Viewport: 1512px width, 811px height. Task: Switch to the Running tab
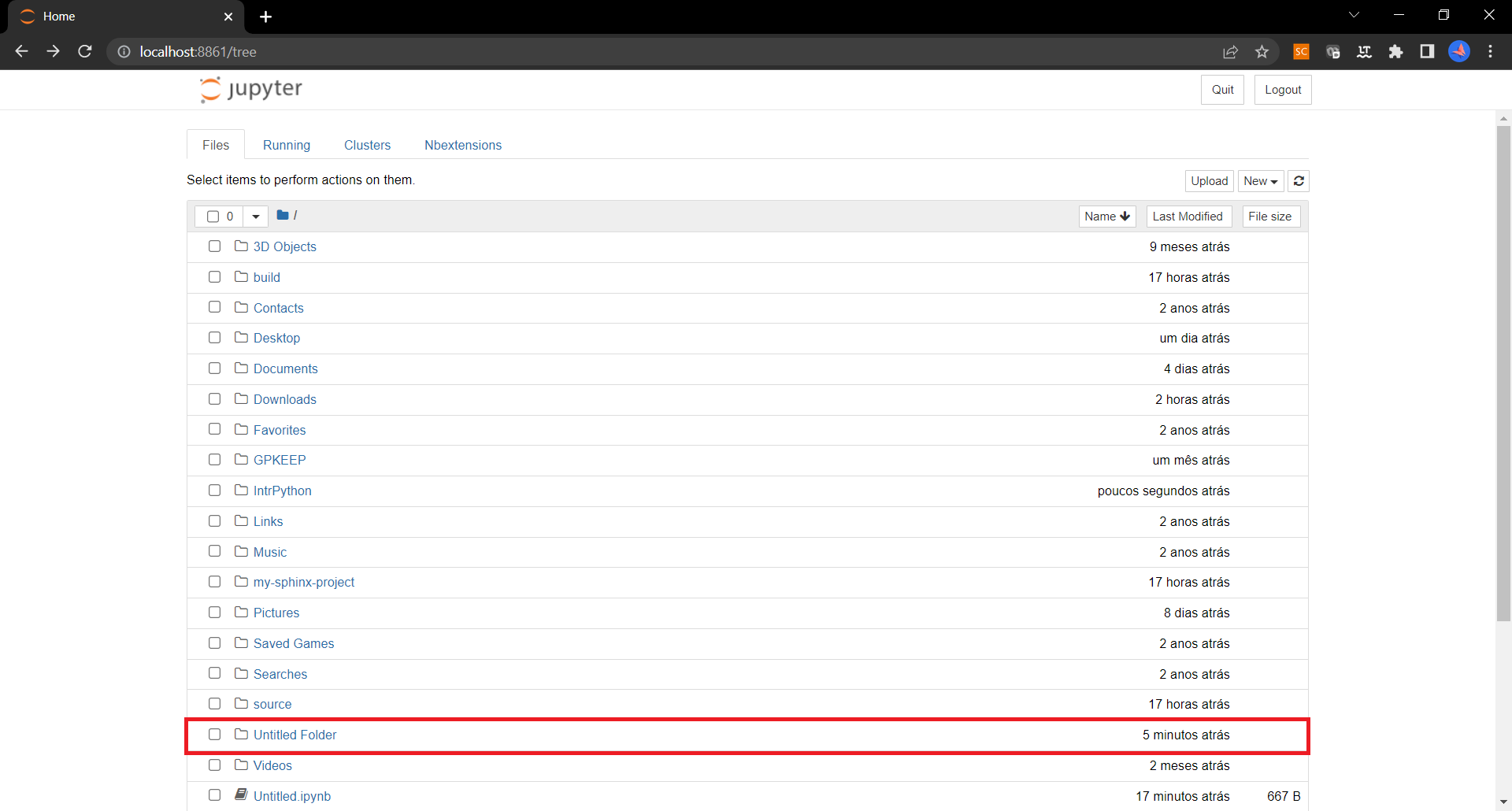(287, 145)
